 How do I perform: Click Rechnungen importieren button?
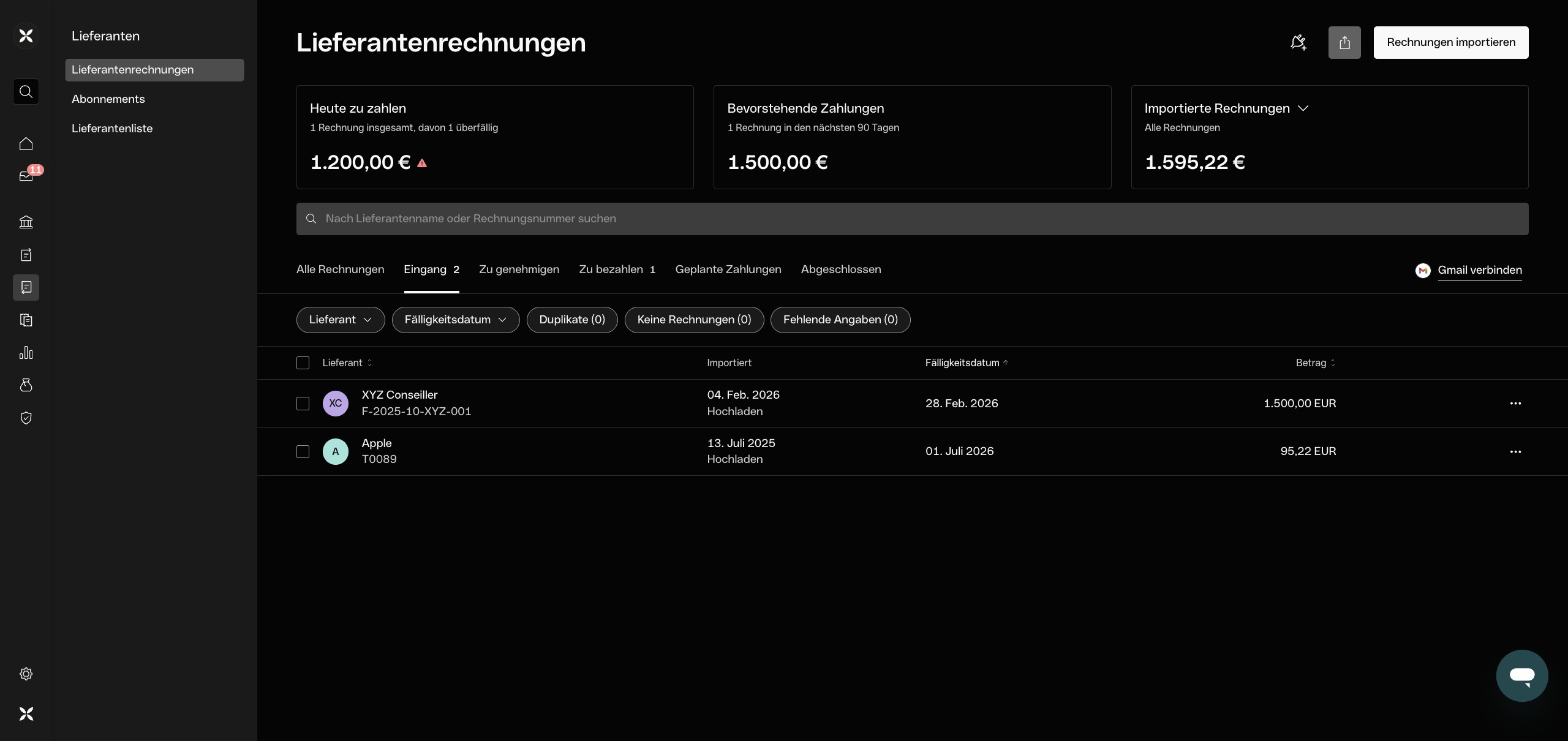(x=1450, y=42)
